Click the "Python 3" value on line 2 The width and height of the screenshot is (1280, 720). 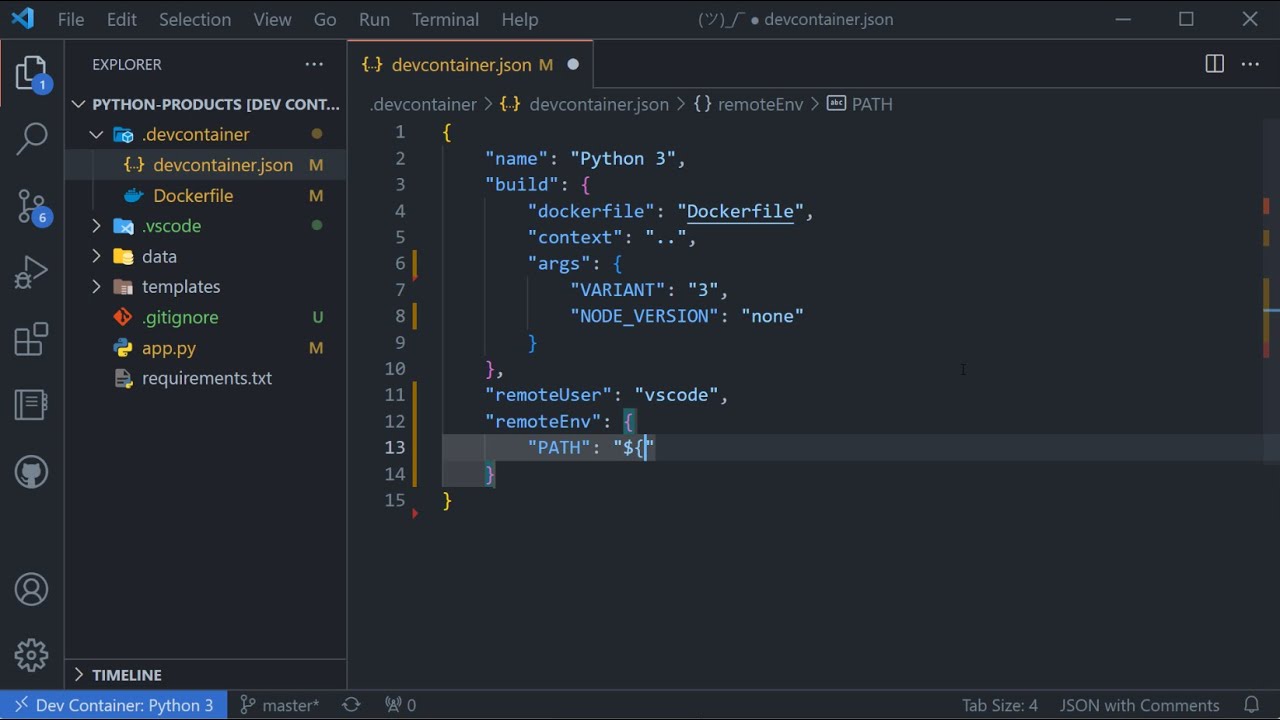point(627,158)
